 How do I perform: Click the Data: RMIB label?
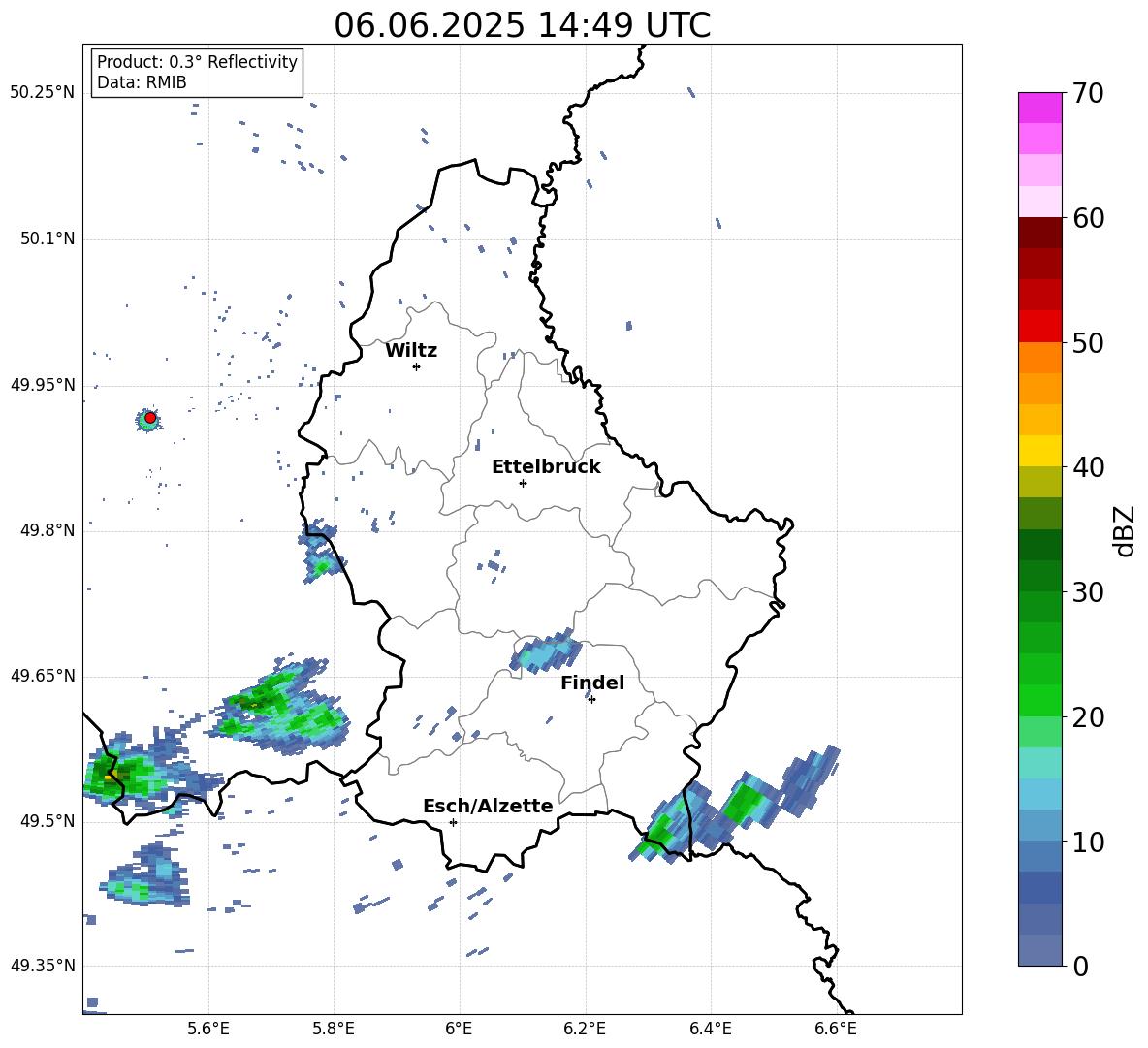(x=142, y=82)
